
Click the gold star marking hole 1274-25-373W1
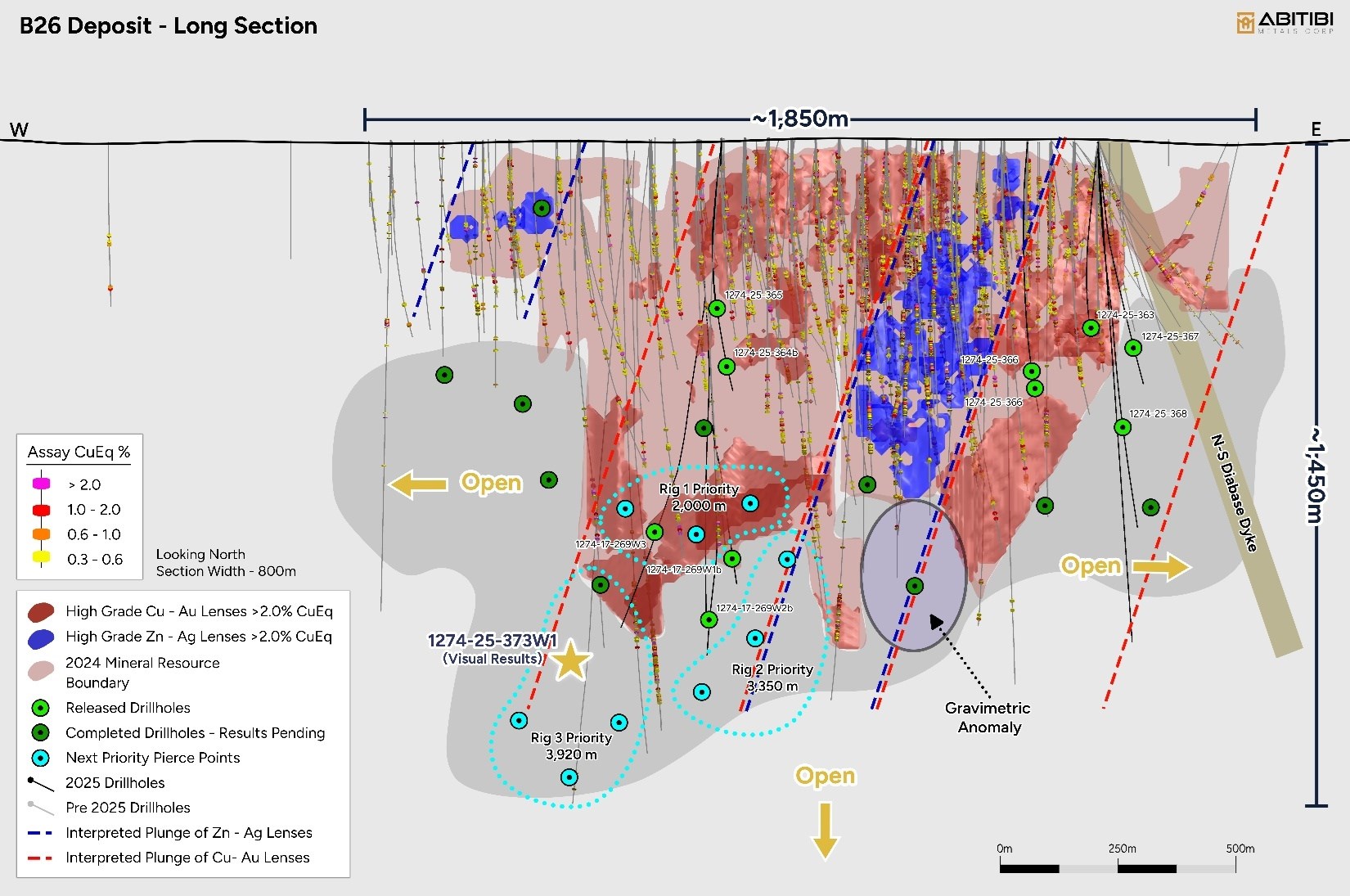(x=570, y=660)
